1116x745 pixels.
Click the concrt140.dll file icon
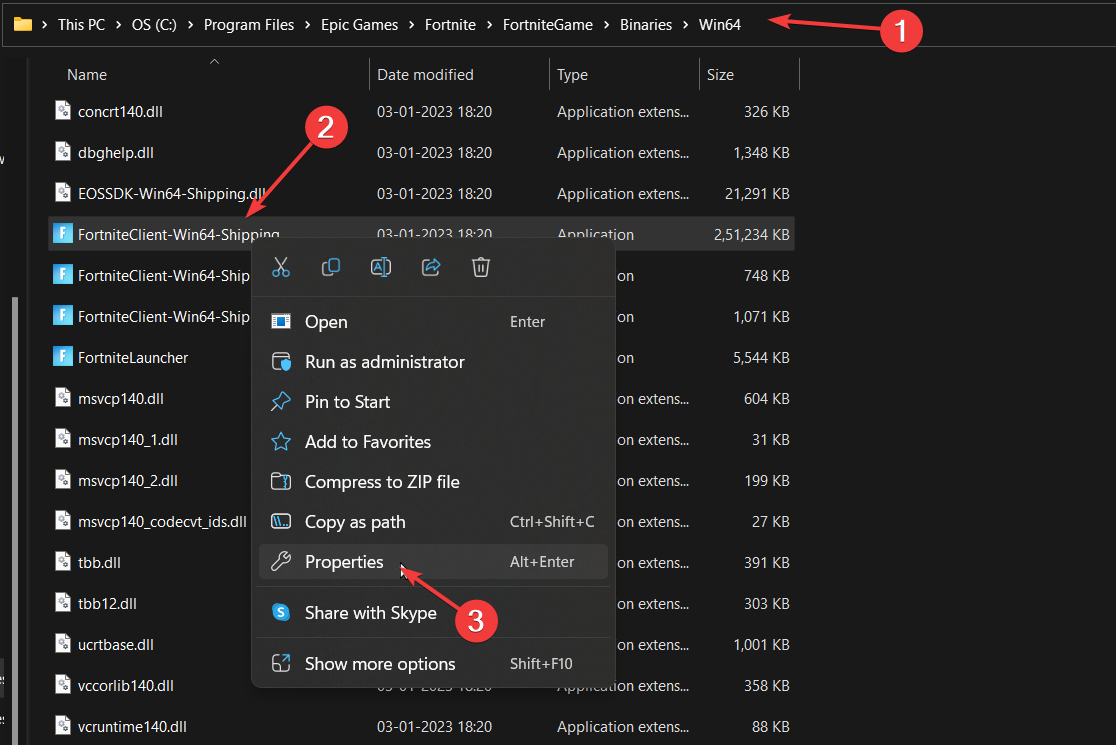(63, 110)
